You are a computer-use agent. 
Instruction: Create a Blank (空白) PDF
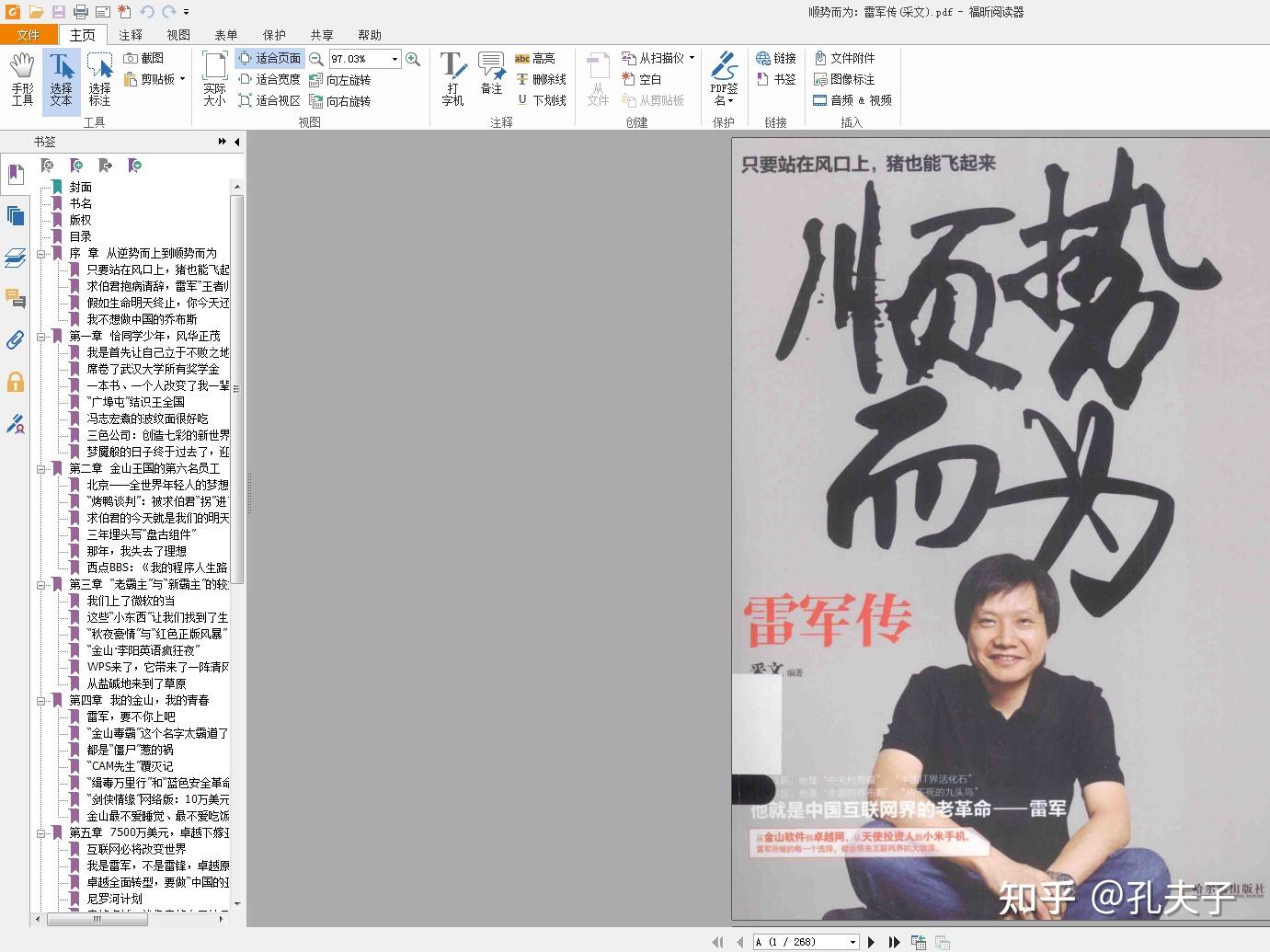click(642, 79)
